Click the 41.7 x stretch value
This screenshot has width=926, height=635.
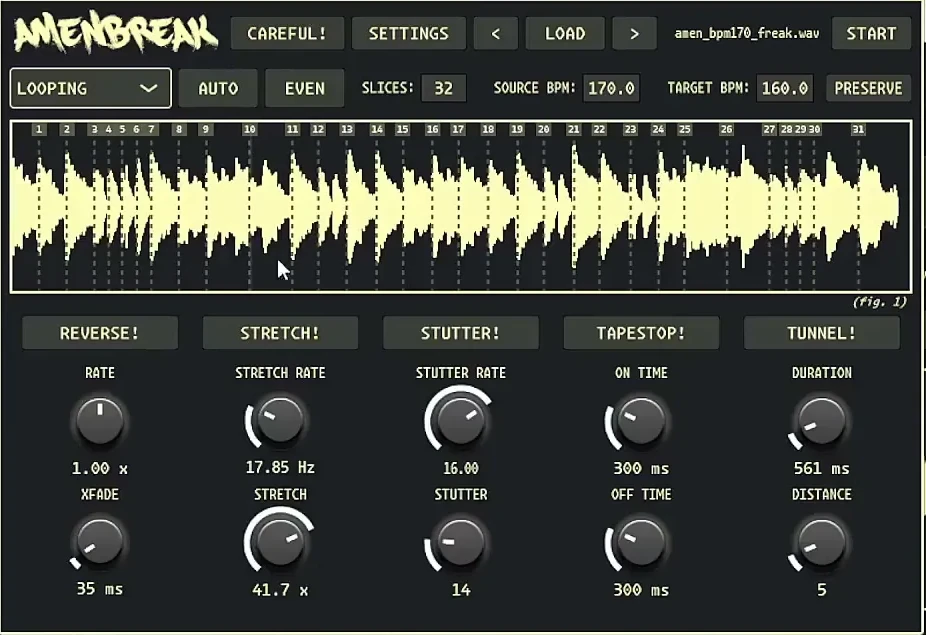tap(280, 590)
